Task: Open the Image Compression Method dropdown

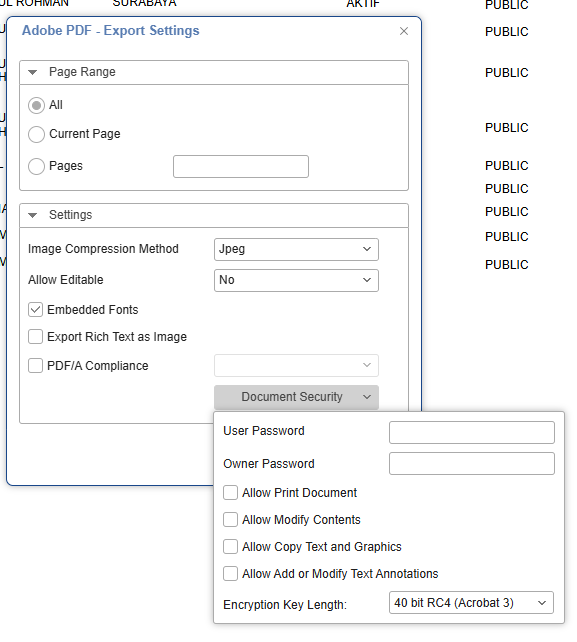Action: point(296,249)
